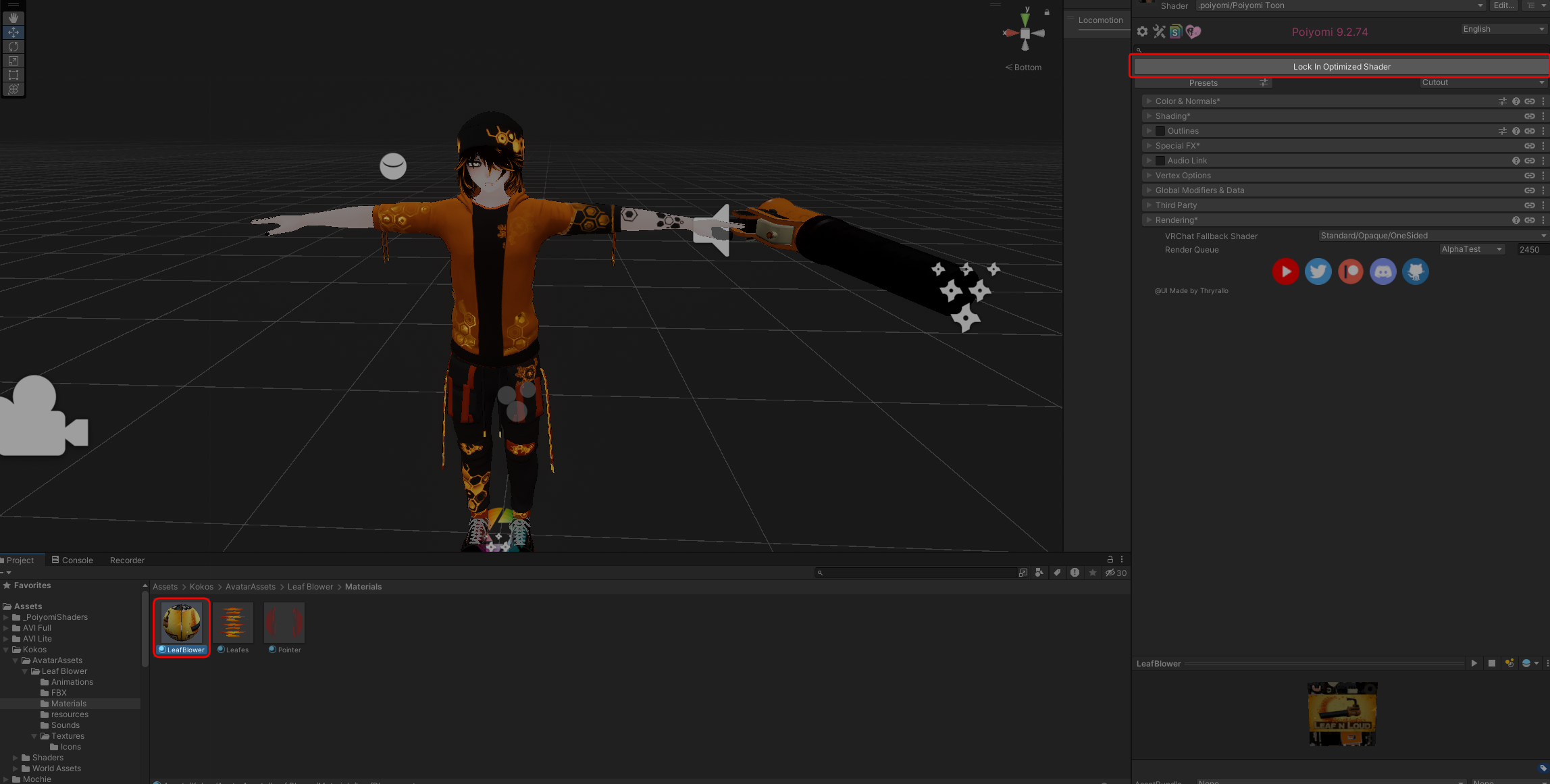
Task: Click the Presets button
Action: (1204, 83)
